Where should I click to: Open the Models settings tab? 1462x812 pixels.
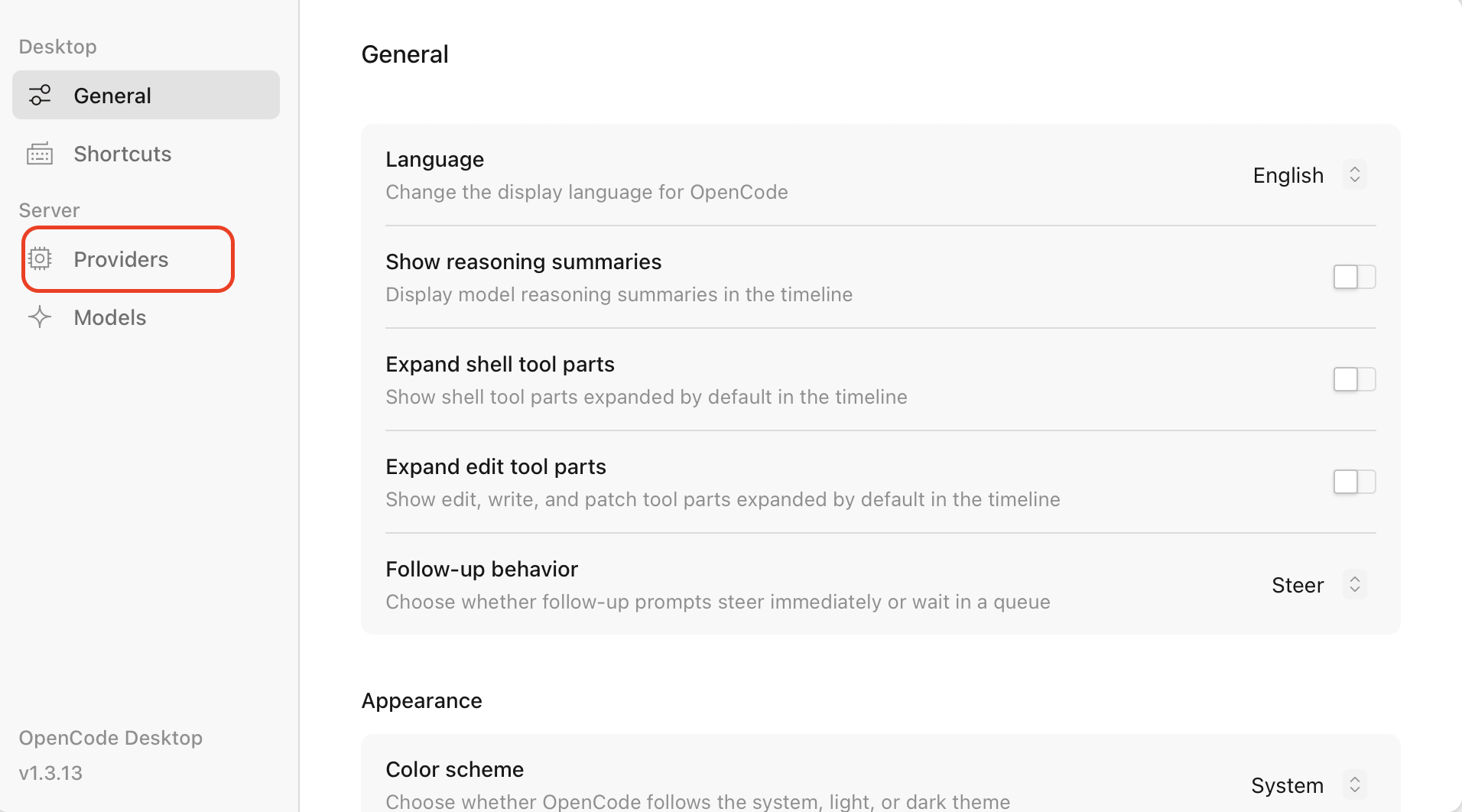pos(110,317)
